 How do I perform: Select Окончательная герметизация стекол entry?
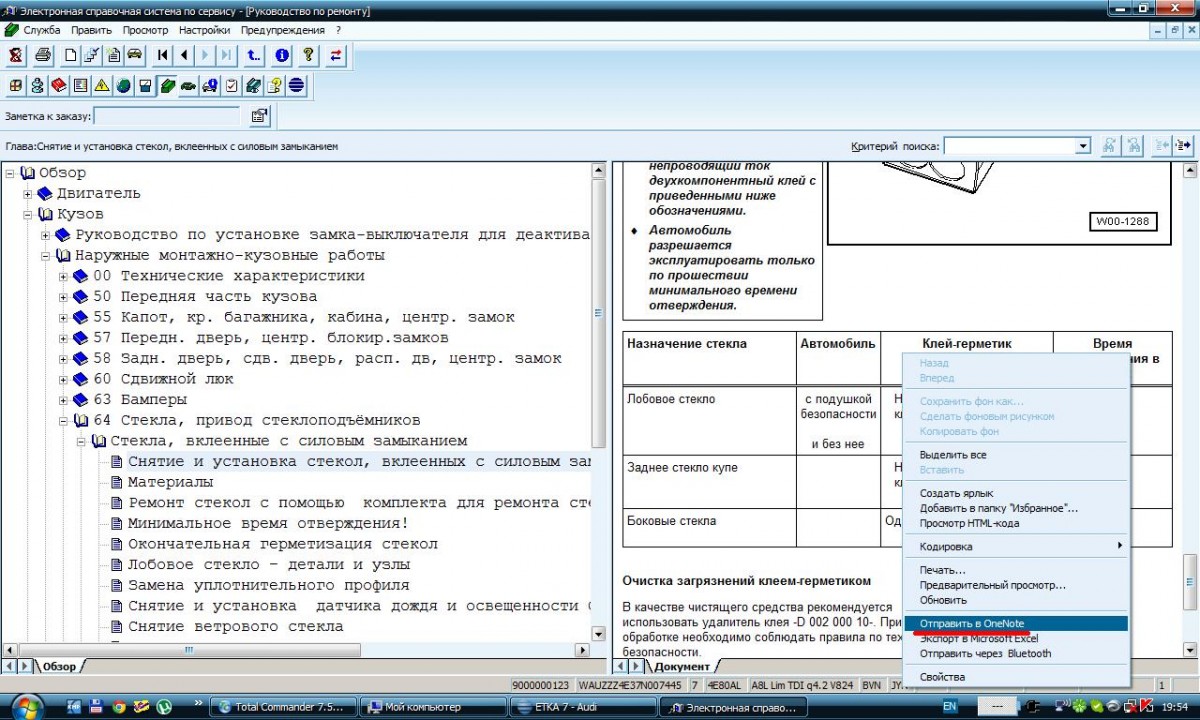point(283,544)
